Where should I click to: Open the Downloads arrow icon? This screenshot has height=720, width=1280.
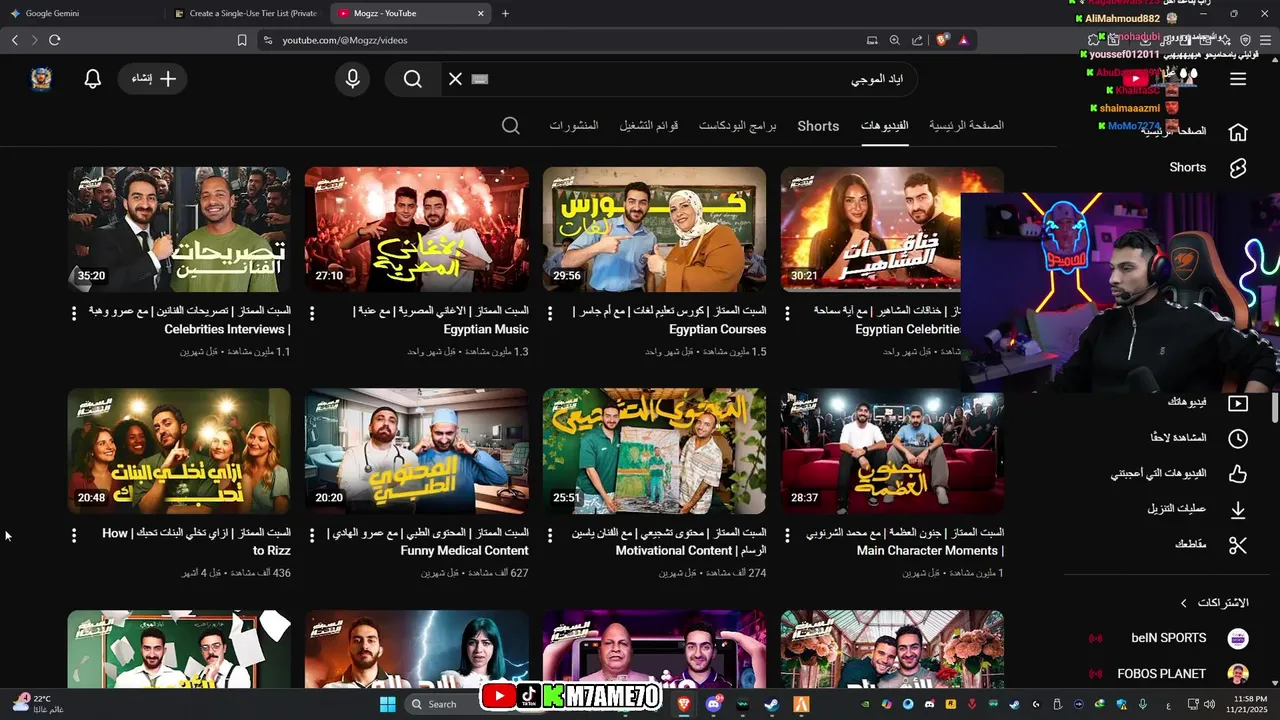point(1238,510)
